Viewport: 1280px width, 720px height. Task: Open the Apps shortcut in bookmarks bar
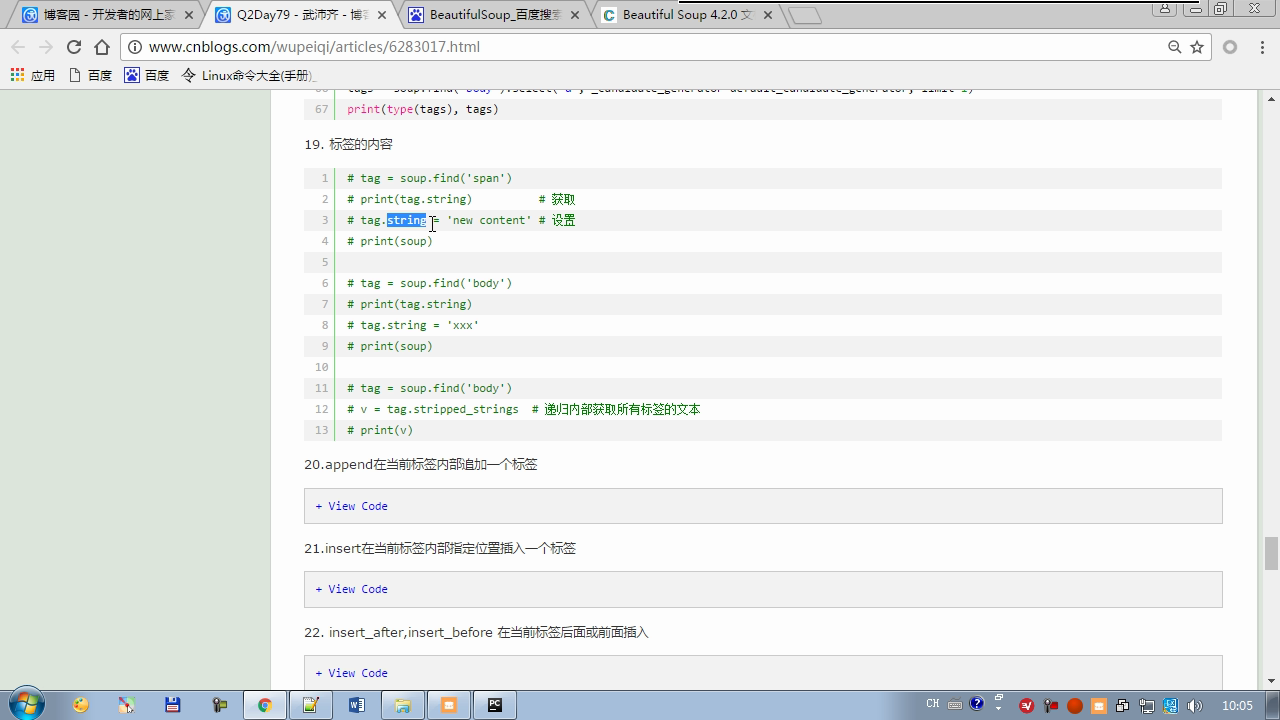pyautogui.click(x=32, y=75)
